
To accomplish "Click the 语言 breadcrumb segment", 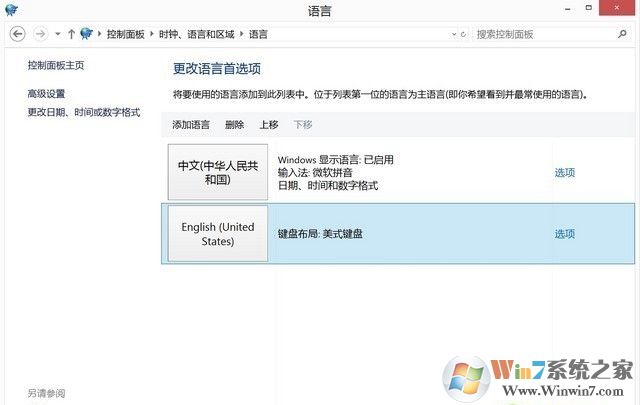I will tap(258, 34).
